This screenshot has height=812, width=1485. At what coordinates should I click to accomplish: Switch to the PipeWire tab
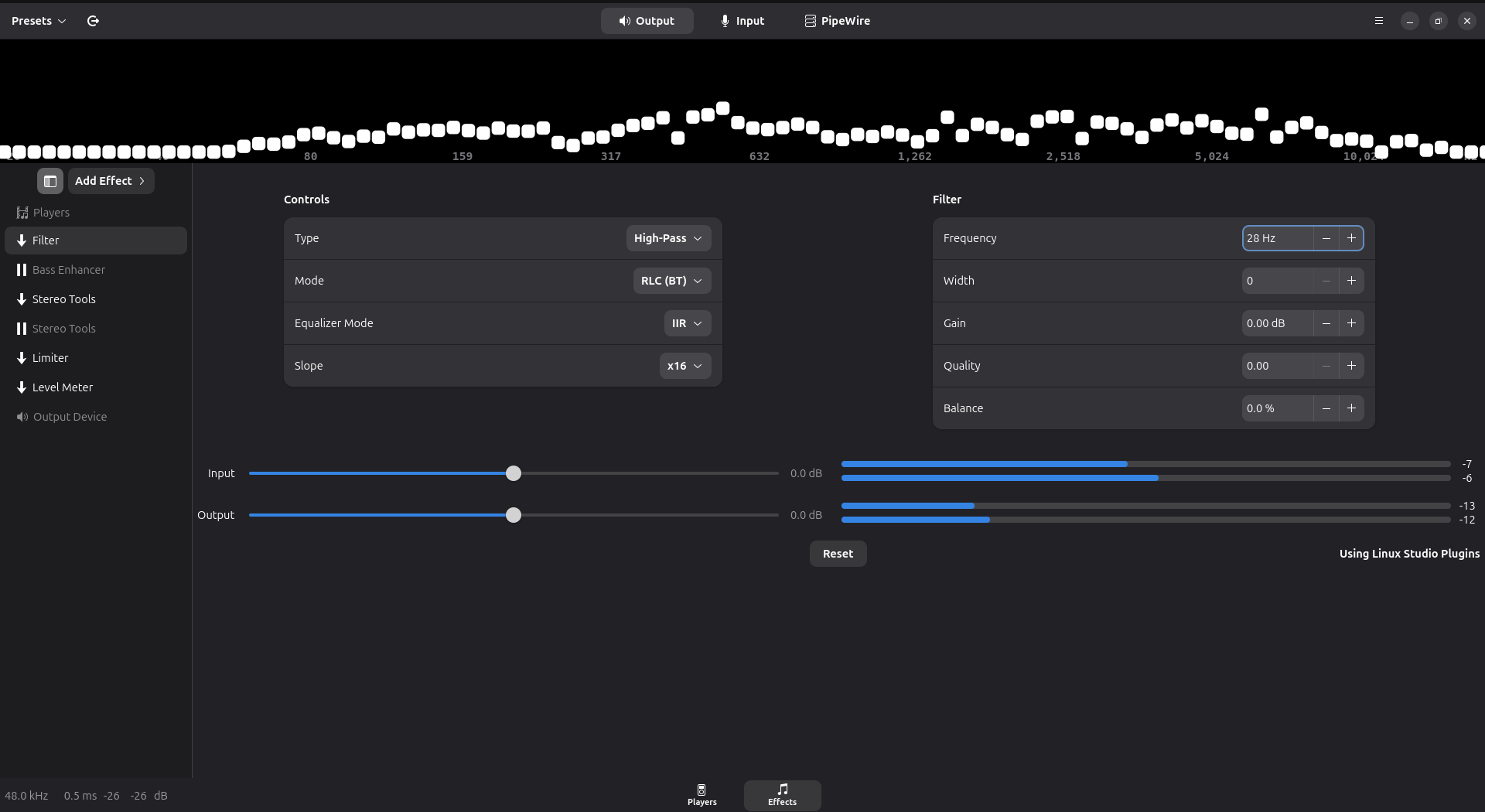838,21
